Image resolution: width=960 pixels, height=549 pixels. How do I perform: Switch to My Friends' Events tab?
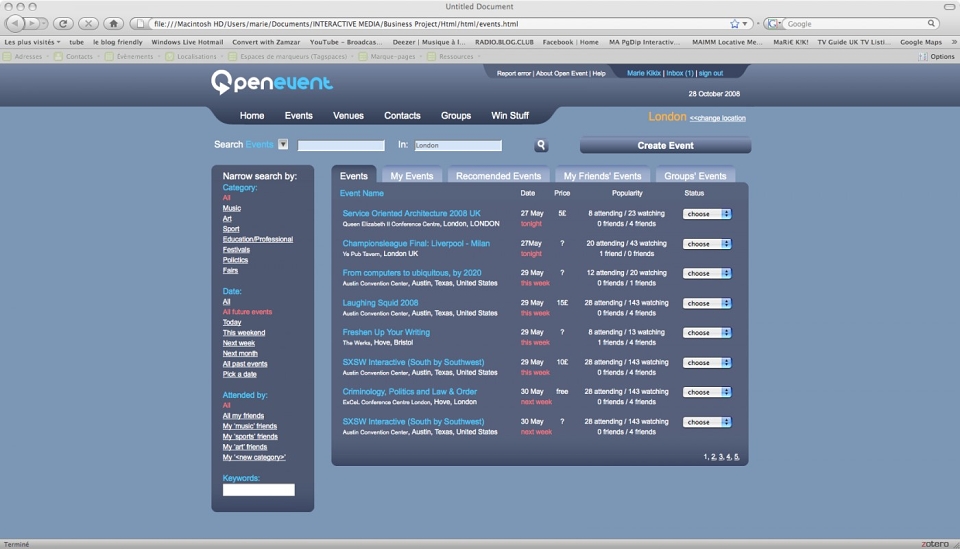point(602,176)
